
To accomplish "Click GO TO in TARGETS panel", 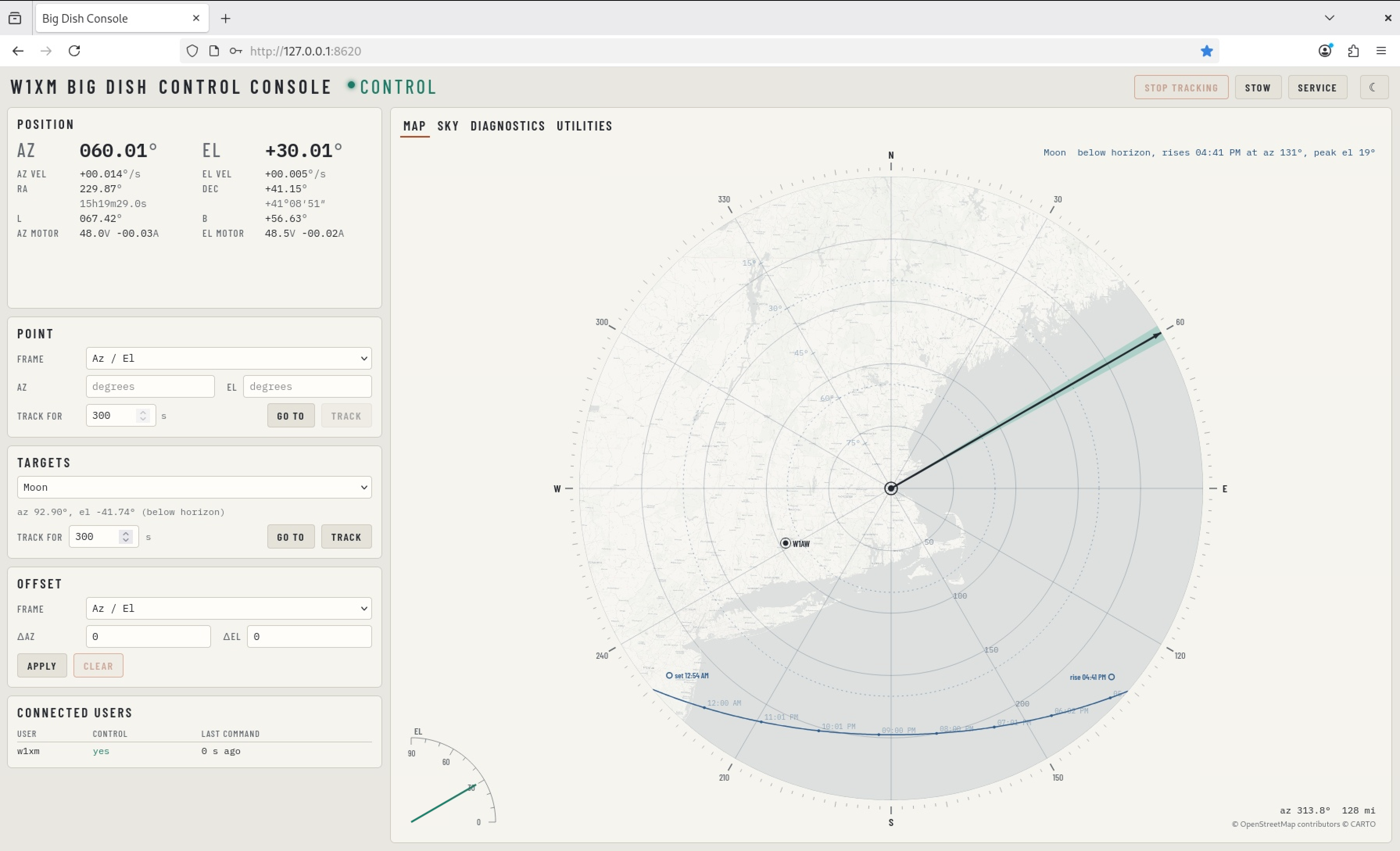I will [x=291, y=537].
